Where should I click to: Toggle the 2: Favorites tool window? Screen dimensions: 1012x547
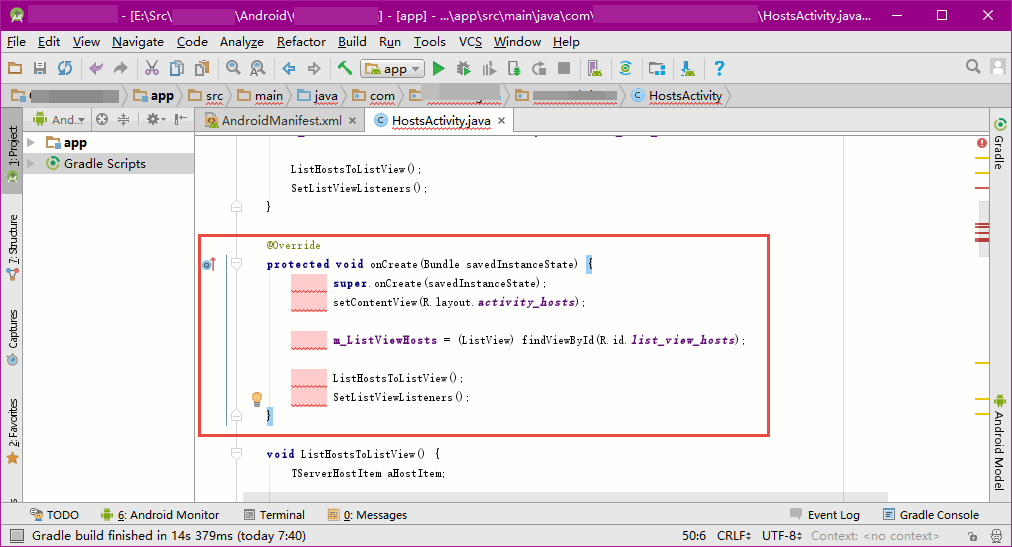point(12,431)
